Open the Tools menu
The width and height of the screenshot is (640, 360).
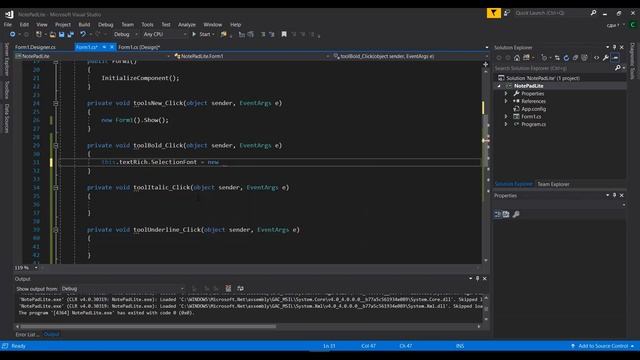[147, 24]
